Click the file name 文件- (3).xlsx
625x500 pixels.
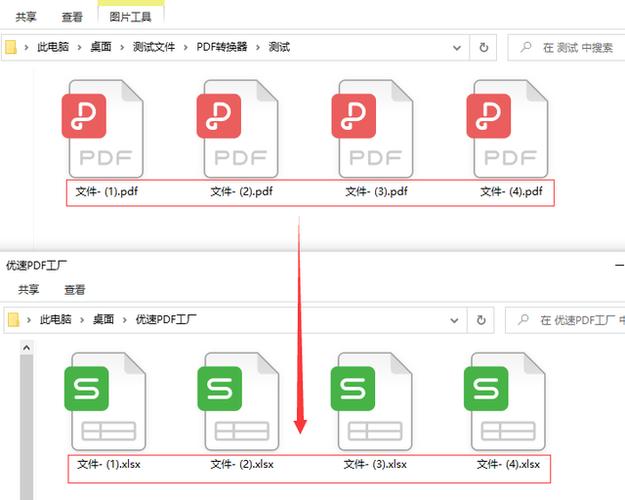(x=375, y=464)
